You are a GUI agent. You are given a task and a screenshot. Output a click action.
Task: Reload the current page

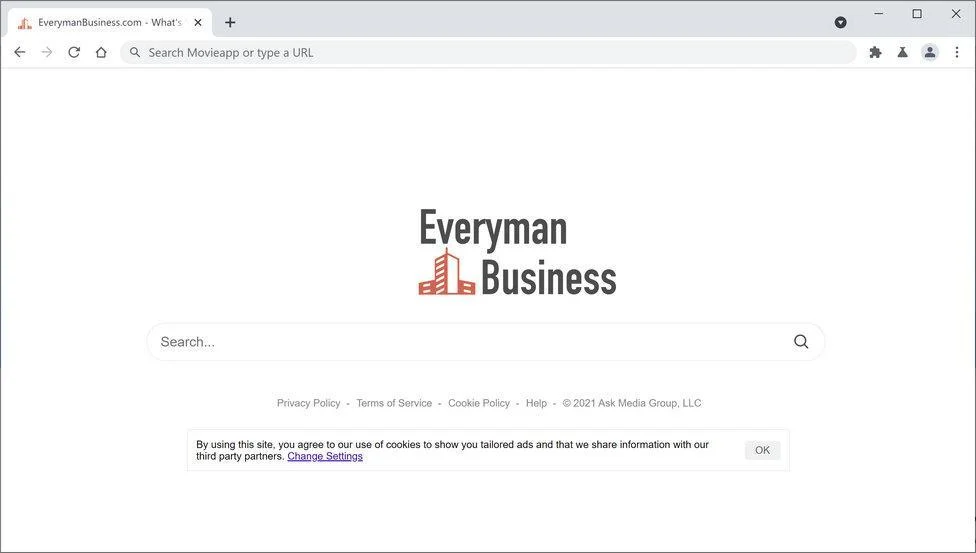(x=74, y=52)
